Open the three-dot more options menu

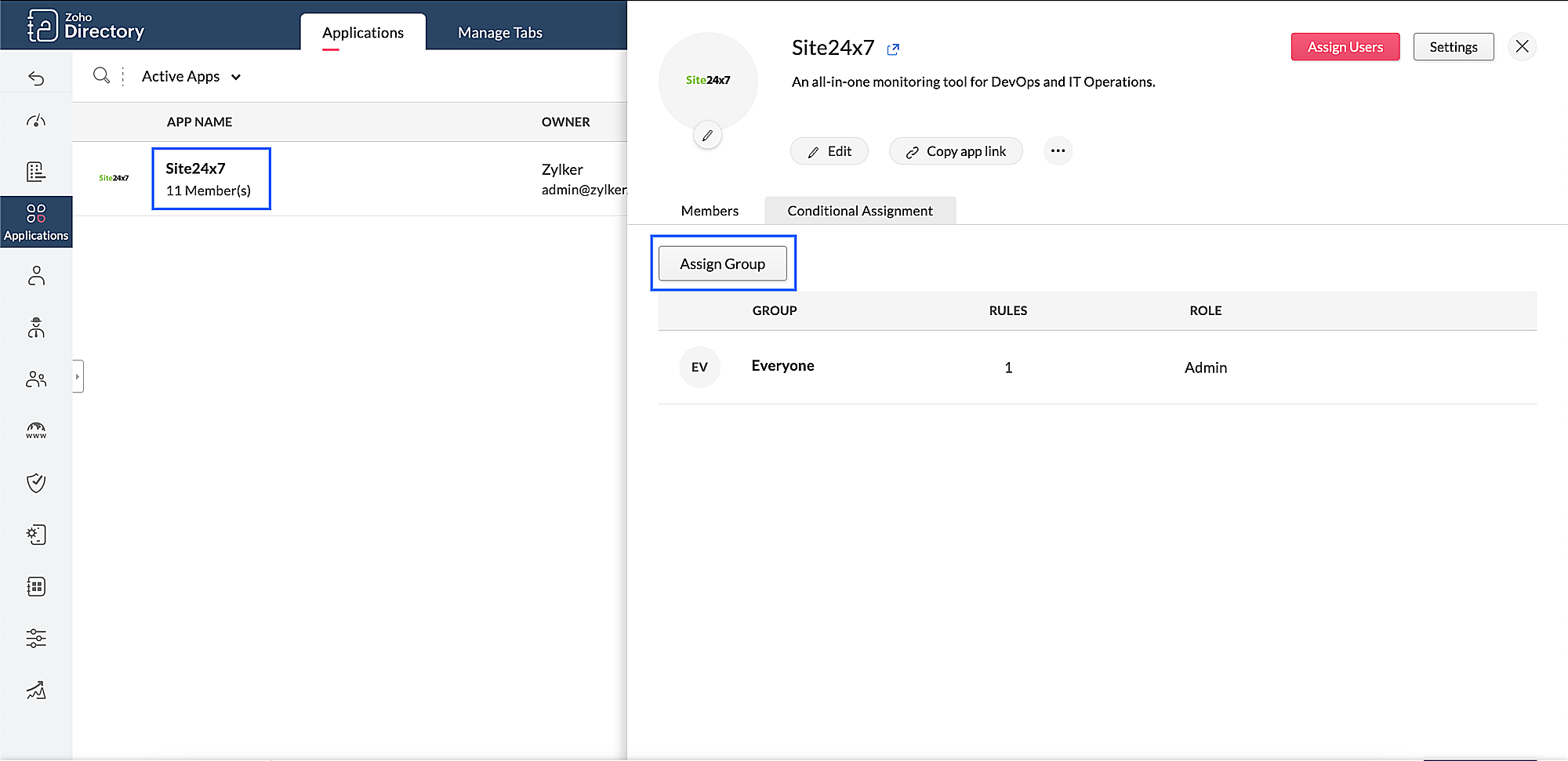pyautogui.click(x=1058, y=150)
